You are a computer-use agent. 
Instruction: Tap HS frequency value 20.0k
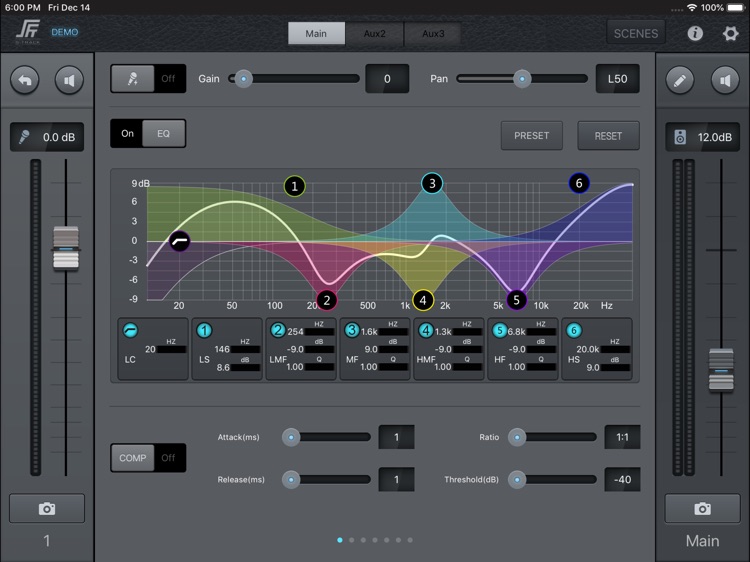coord(588,349)
